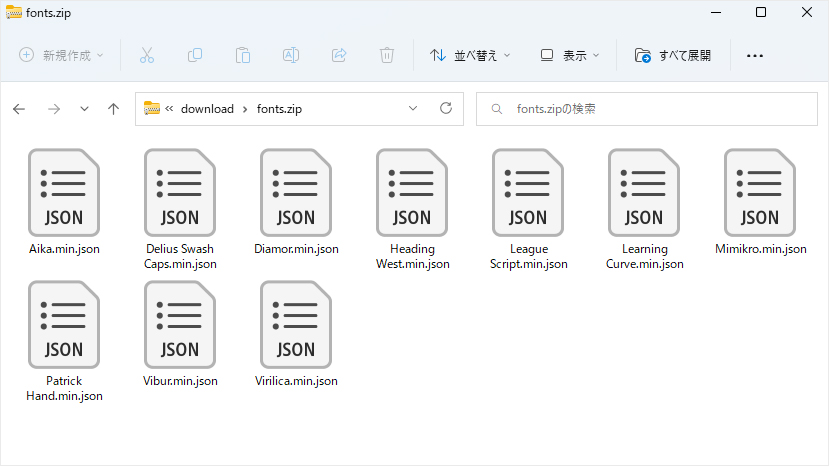Click the Copy icon in toolbar

pos(195,55)
